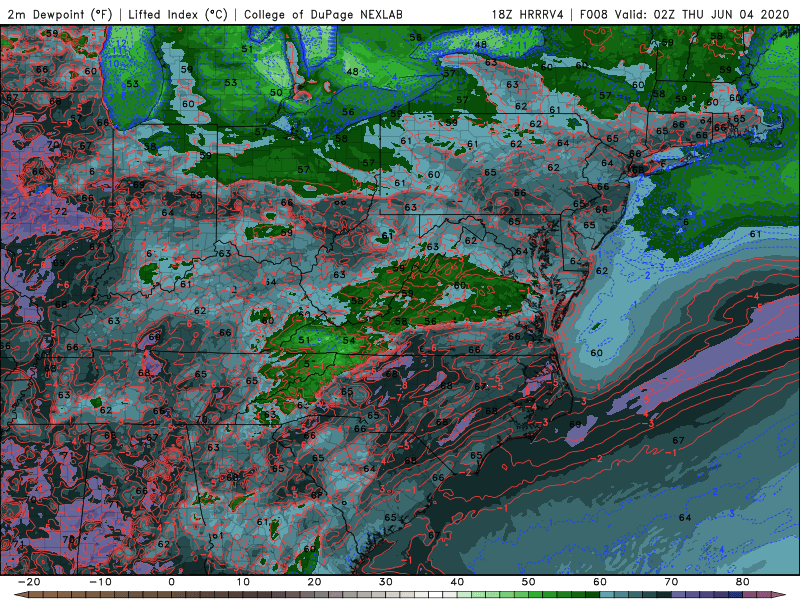The height and width of the screenshot is (600, 800).
Task: Click the '0' label on the color scale
Action: (171, 582)
